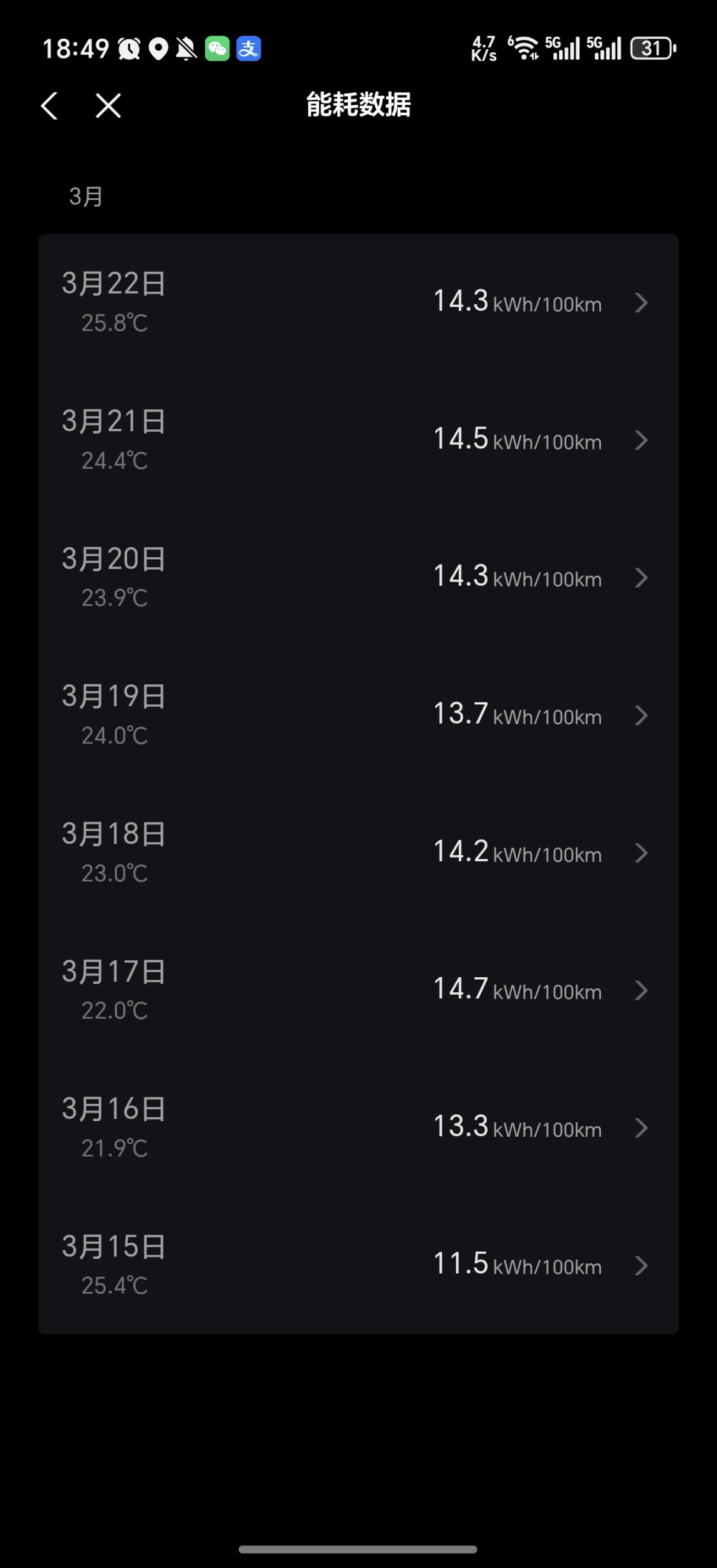This screenshot has width=717, height=1568.
Task: Expand details for 3月22日 entry chevron
Action: tap(641, 303)
